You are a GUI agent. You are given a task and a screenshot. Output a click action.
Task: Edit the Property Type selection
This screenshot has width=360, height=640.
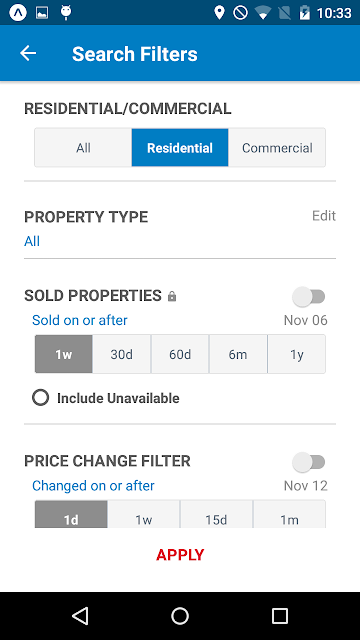(x=324, y=216)
